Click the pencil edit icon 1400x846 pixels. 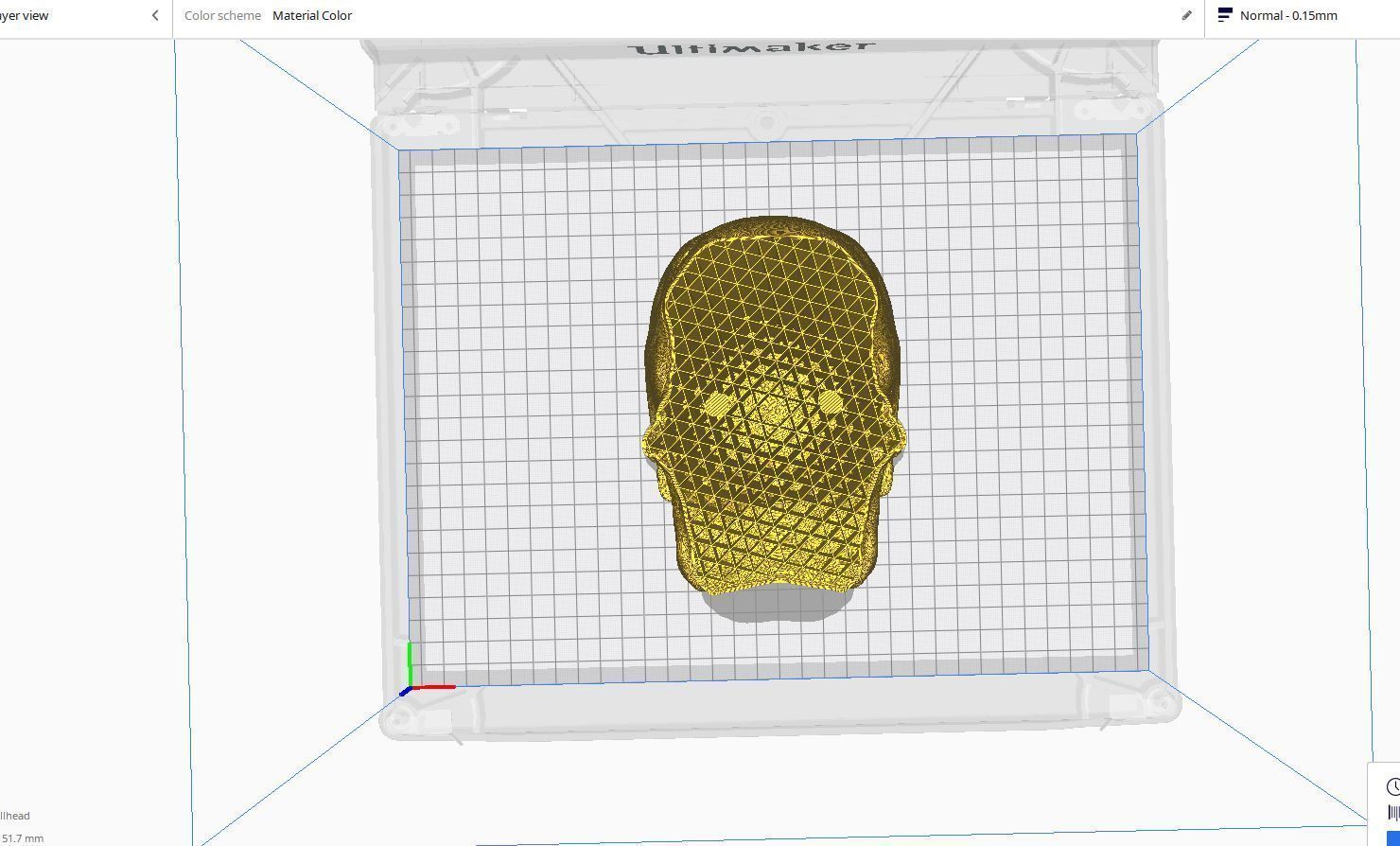(x=1186, y=16)
